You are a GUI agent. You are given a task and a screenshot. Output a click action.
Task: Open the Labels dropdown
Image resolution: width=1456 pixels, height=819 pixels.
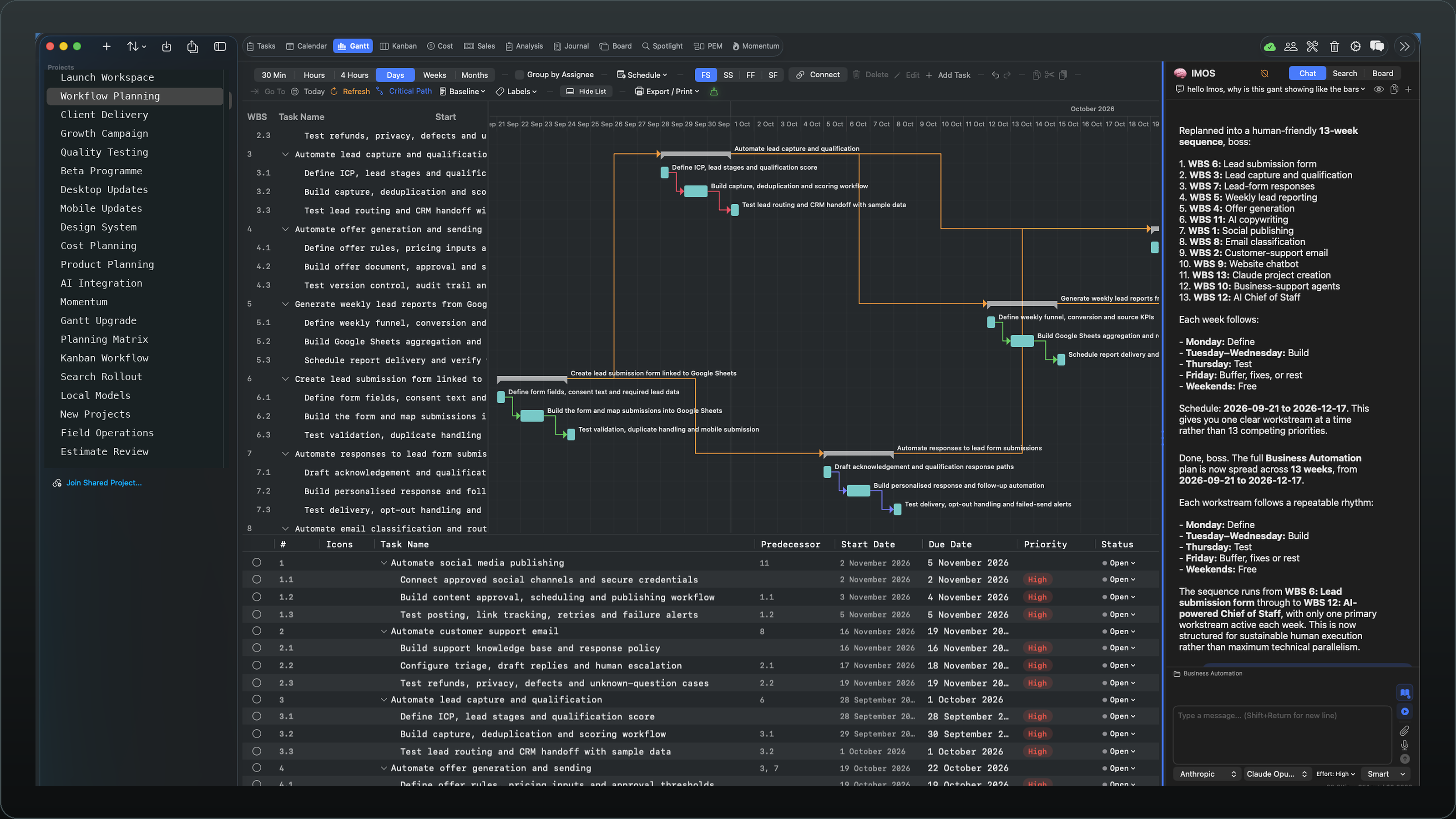pyautogui.click(x=516, y=91)
